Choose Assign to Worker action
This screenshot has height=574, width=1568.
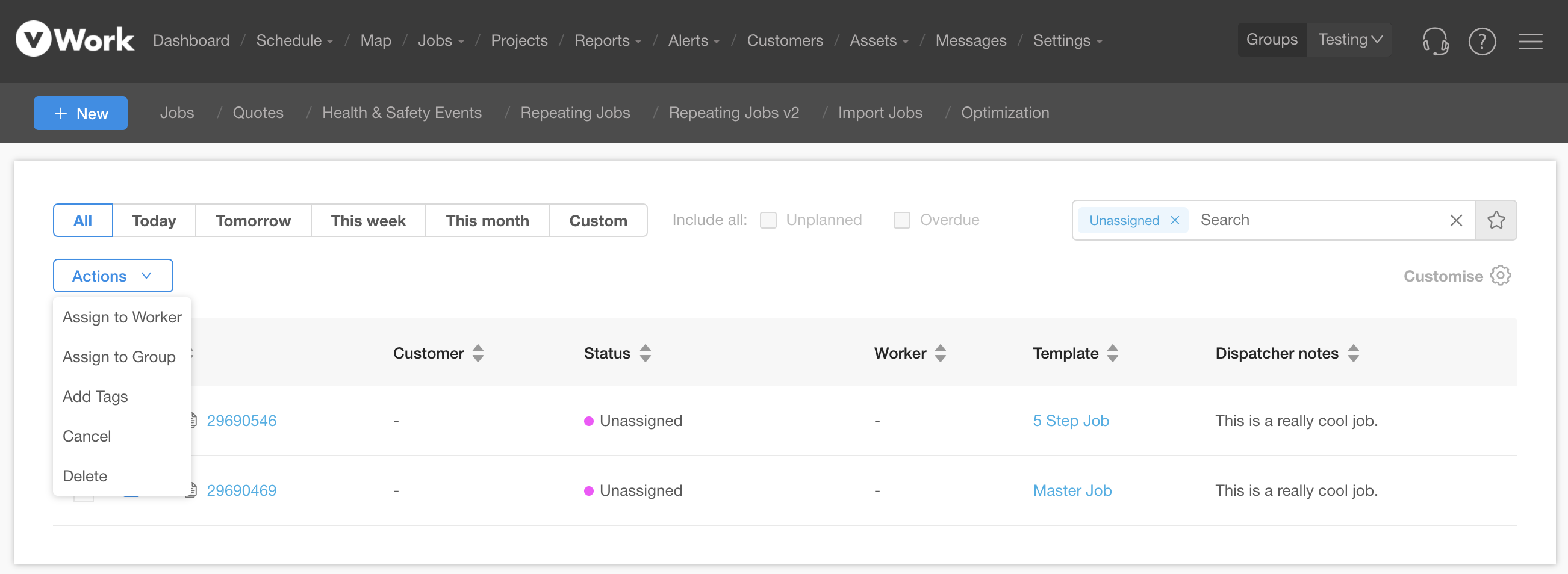[x=122, y=317]
